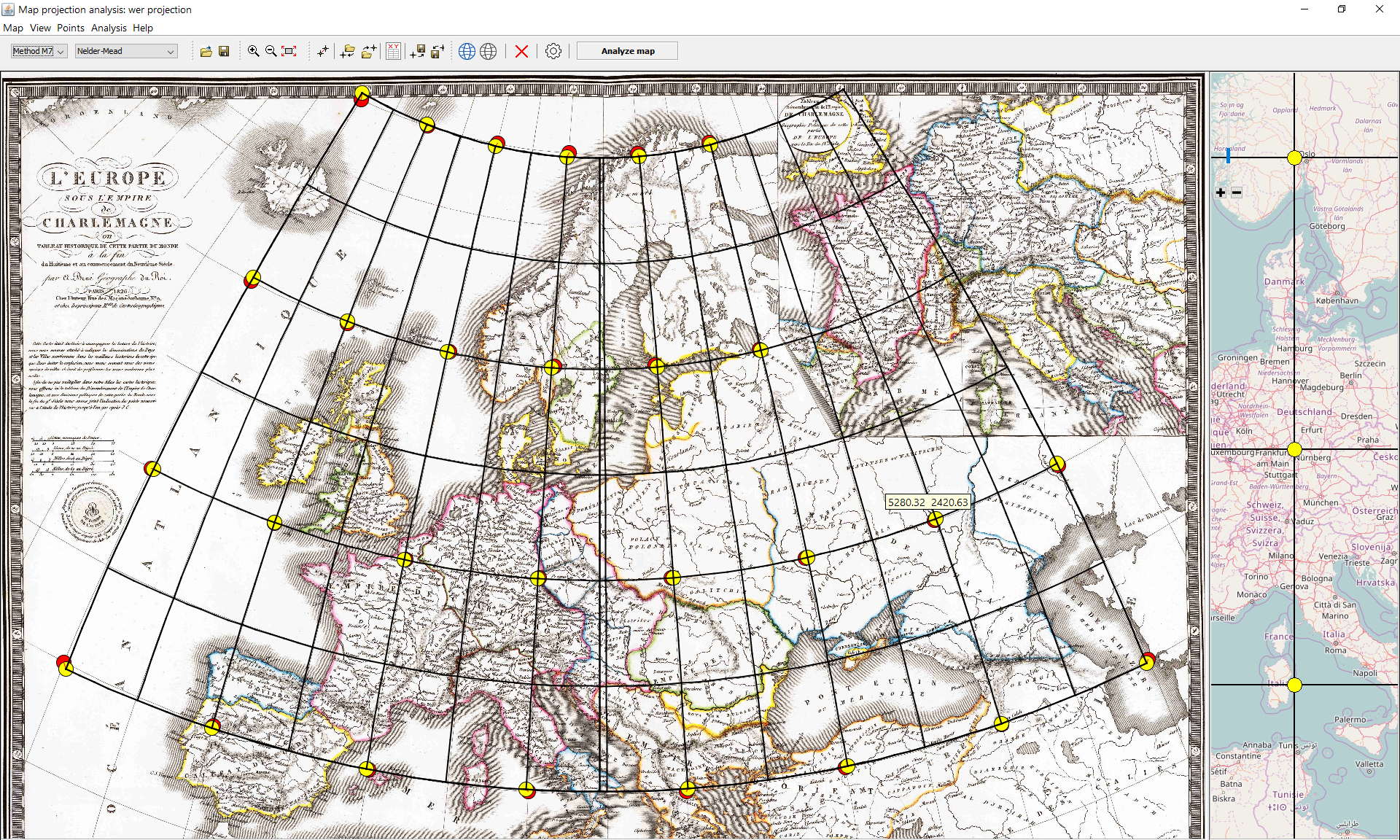Click the XY points table icon
The image size is (1400, 840).
pos(393,51)
